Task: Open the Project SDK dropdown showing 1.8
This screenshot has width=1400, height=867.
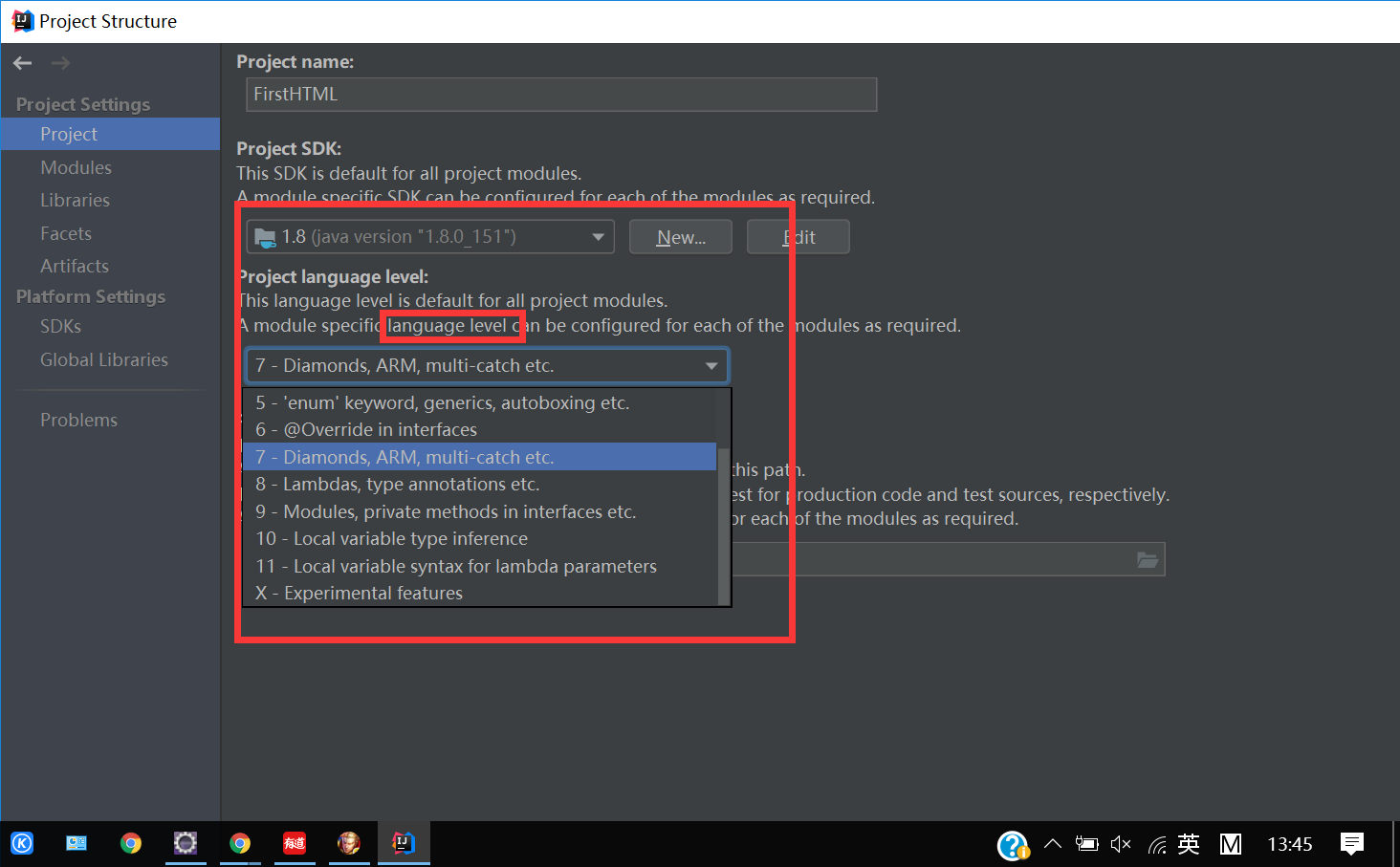Action: click(x=428, y=236)
